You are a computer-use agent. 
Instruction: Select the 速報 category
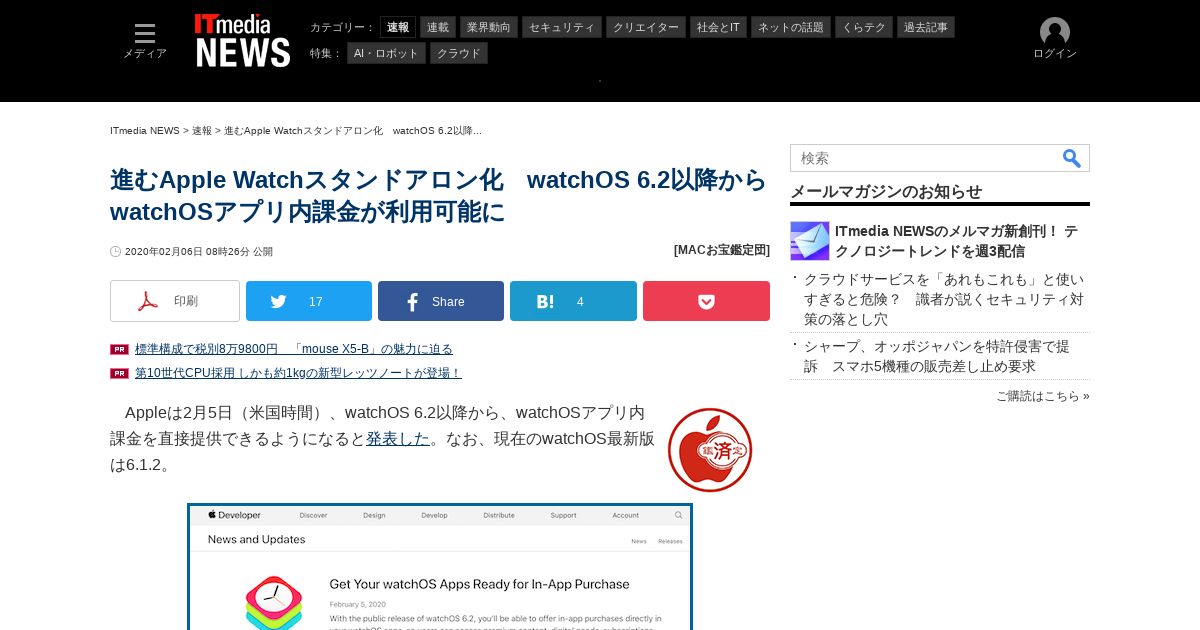click(398, 27)
